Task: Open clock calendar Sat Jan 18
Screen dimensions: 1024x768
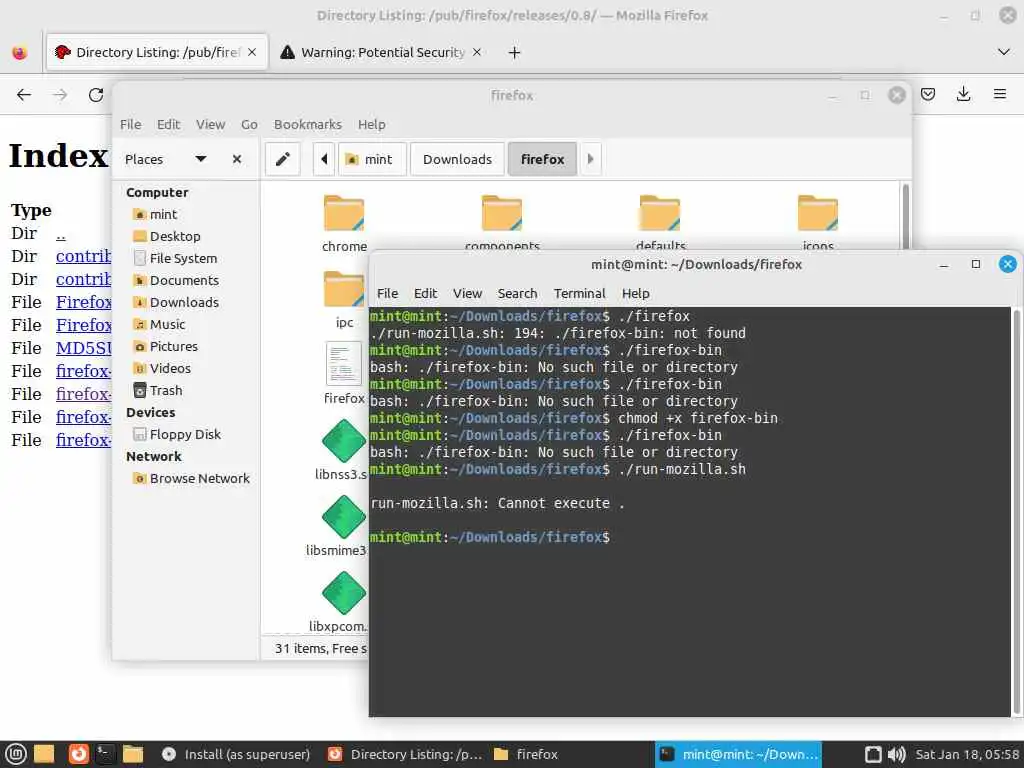Action: coord(967,754)
